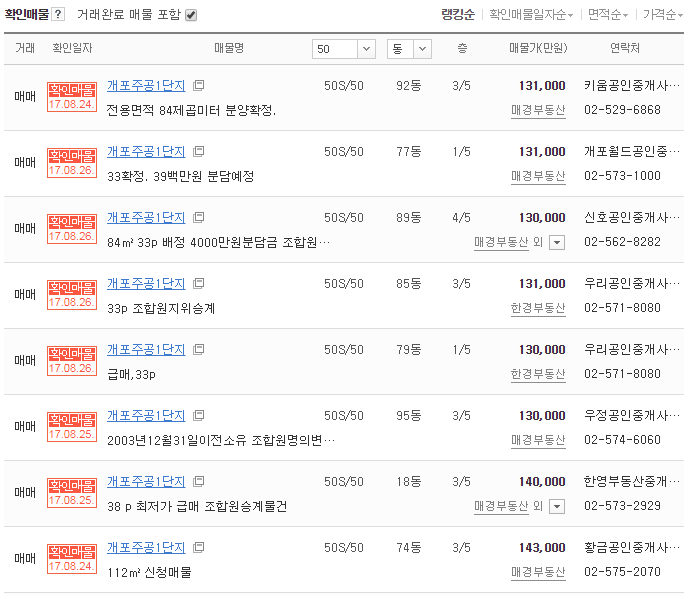Image resolution: width=691 pixels, height=595 pixels.
Task: Click agent 신호공인중개사 name
Action: (x=632, y=218)
